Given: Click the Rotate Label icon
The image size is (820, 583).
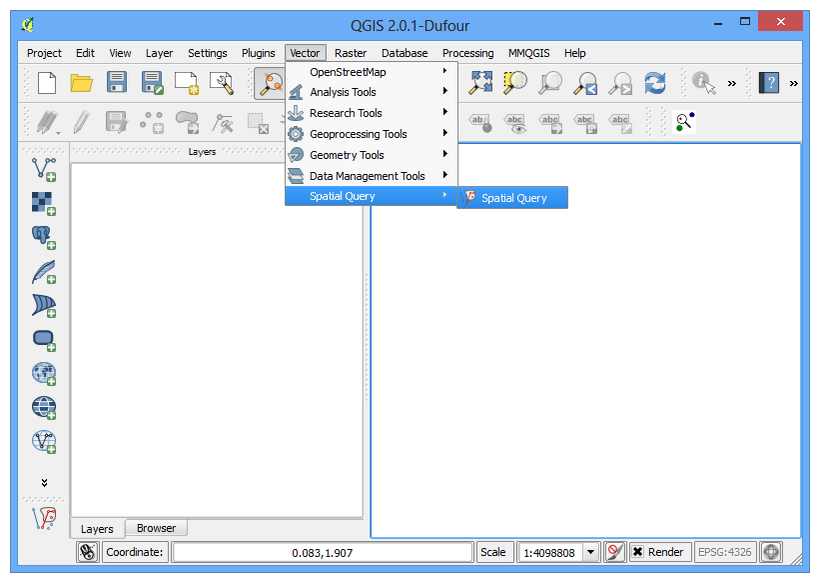Looking at the screenshot, I should pyautogui.click(x=585, y=123).
